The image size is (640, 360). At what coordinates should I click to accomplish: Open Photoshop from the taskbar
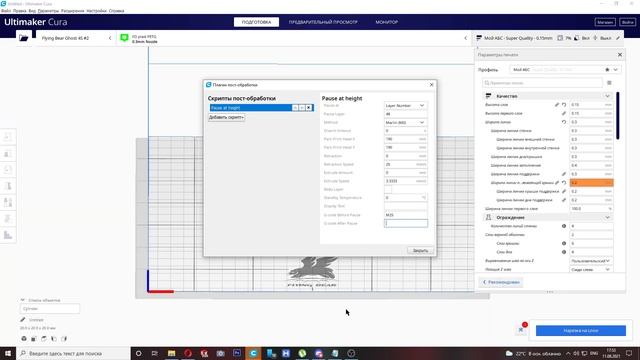pos(237,353)
